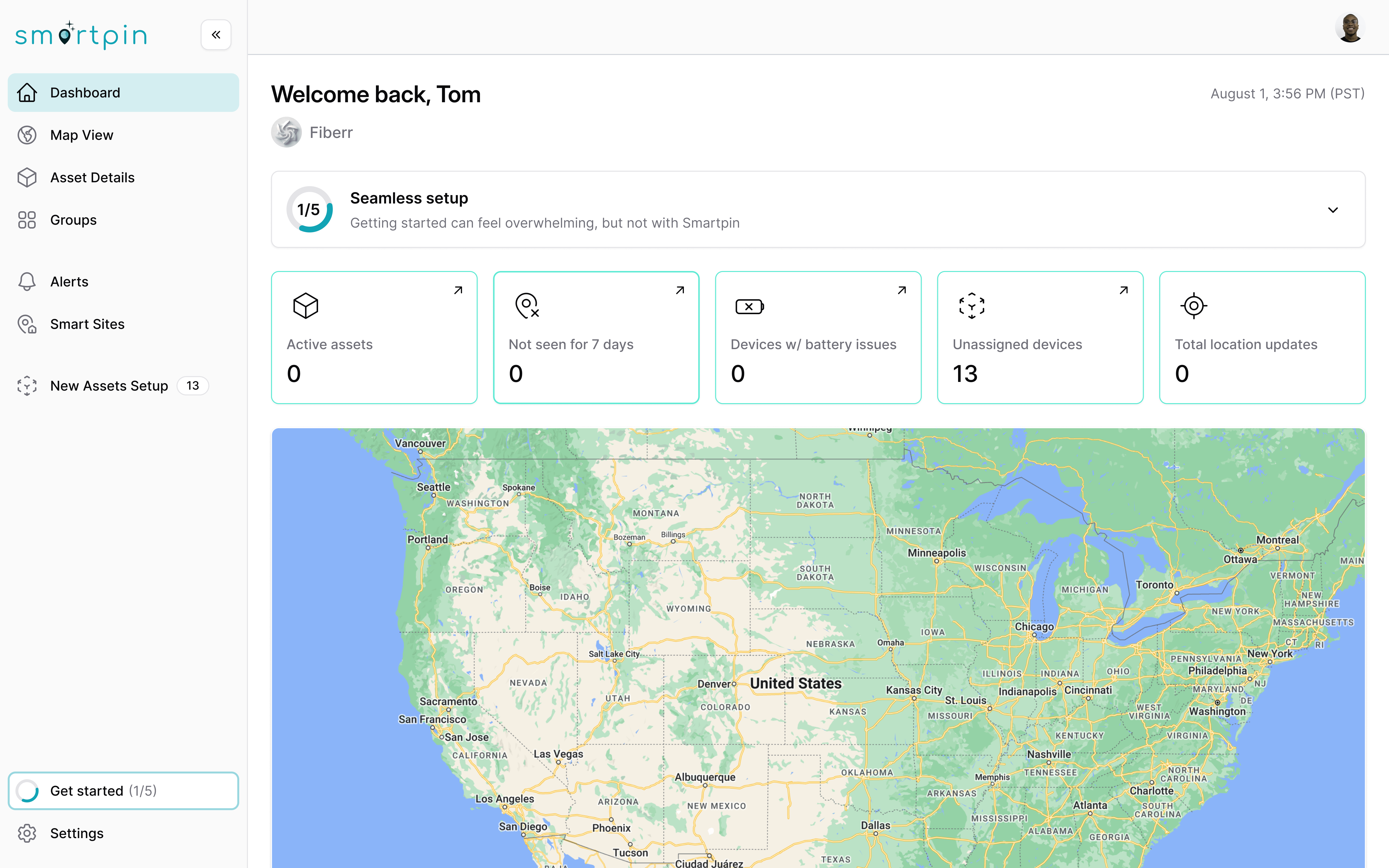Click the Unassigned devices dashed icon
The height and width of the screenshot is (868, 1389).
coord(972,305)
